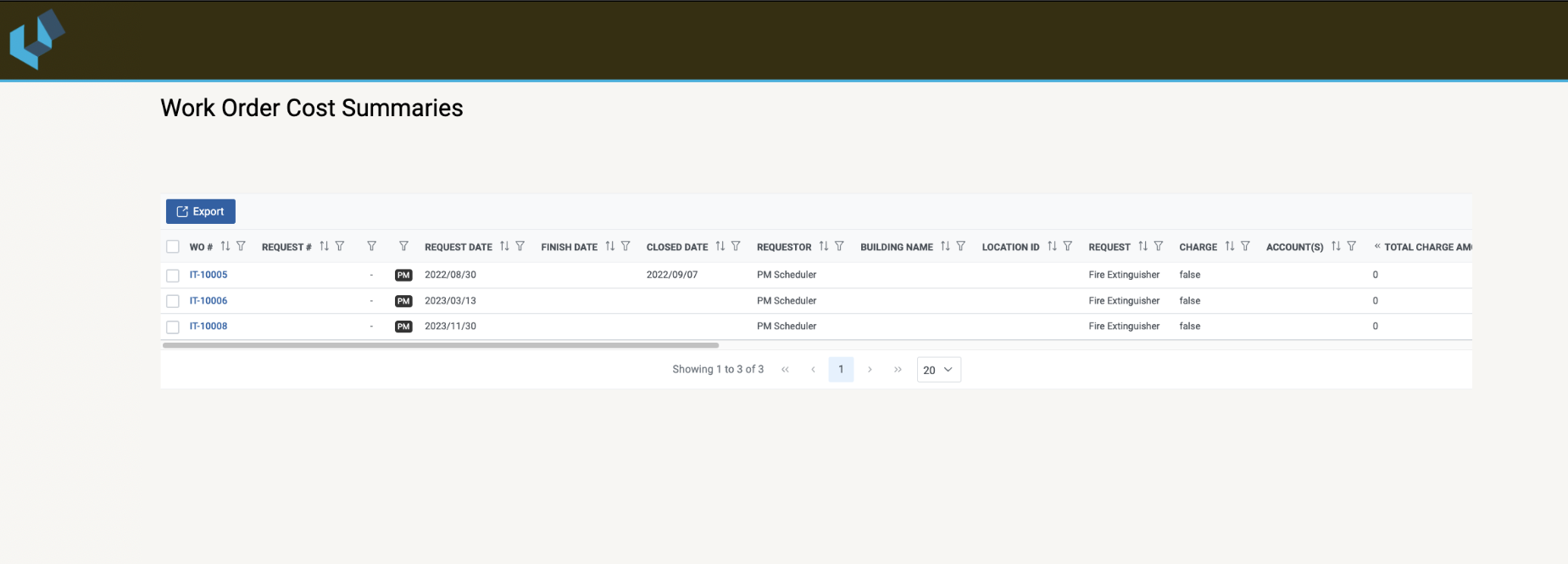Sort by Building Name column

(x=945, y=246)
